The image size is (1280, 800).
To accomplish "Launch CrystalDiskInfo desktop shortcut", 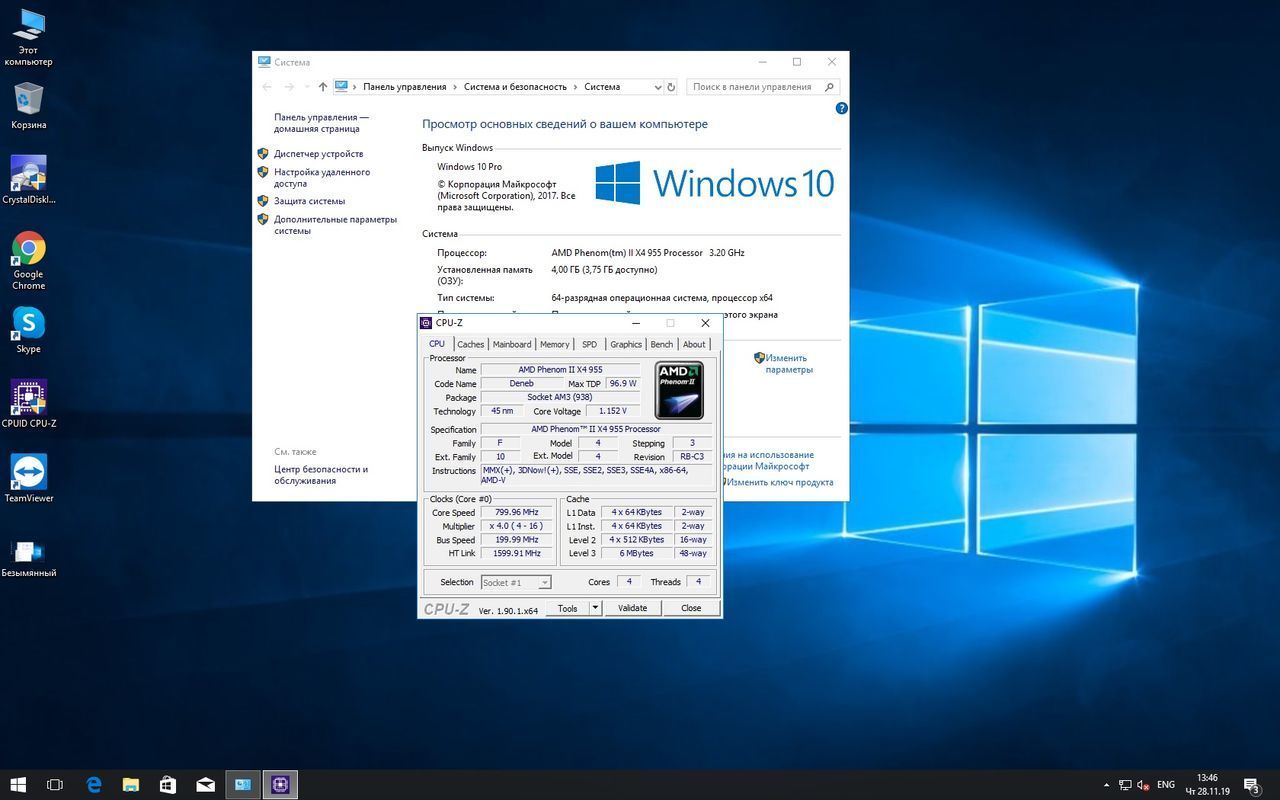I will point(28,180).
